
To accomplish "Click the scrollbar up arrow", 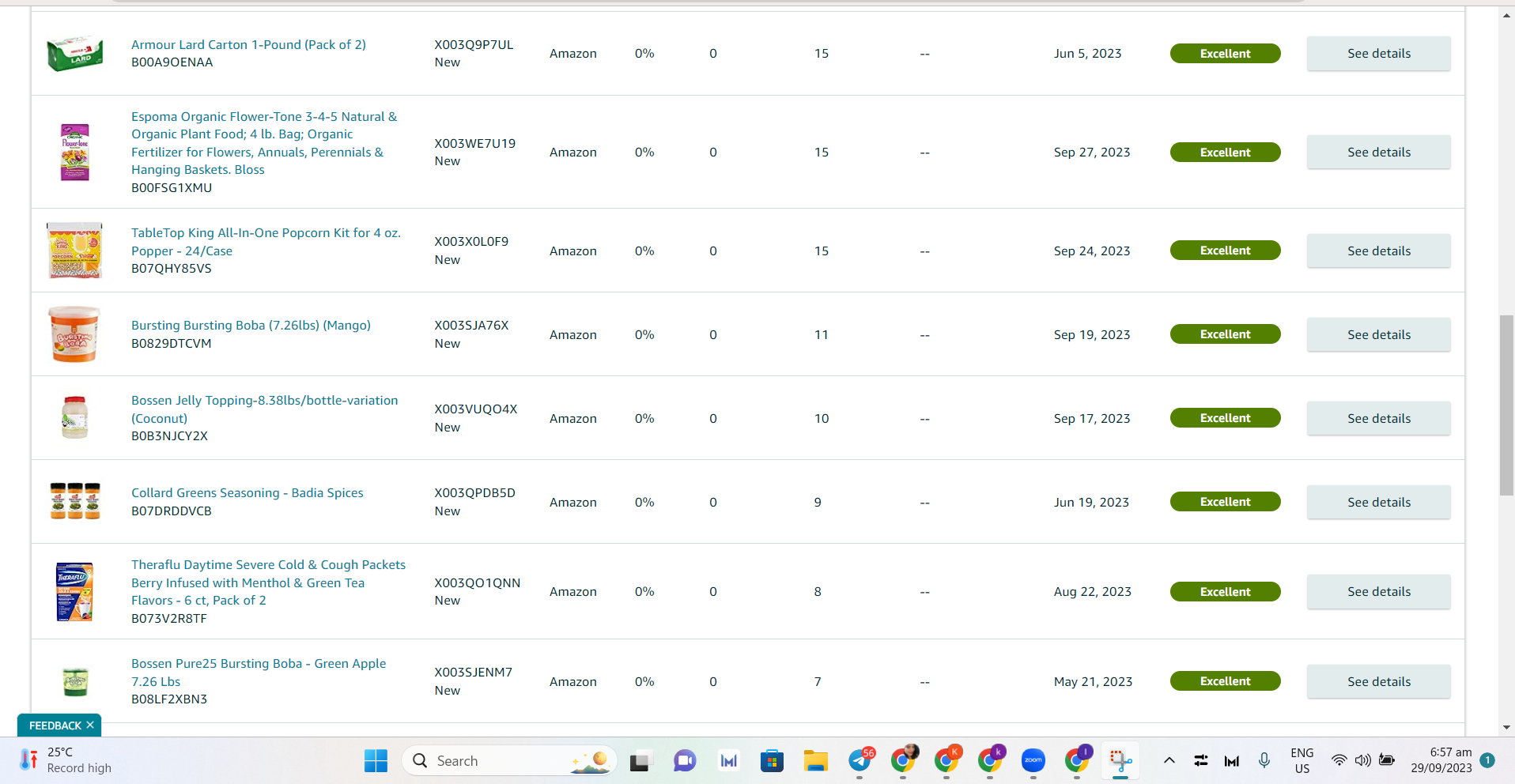I will pyautogui.click(x=1506, y=16).
